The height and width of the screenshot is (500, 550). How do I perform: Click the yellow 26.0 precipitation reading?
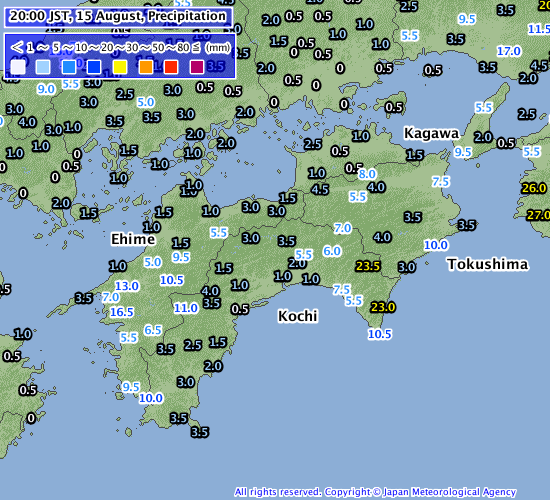point(534,188)
